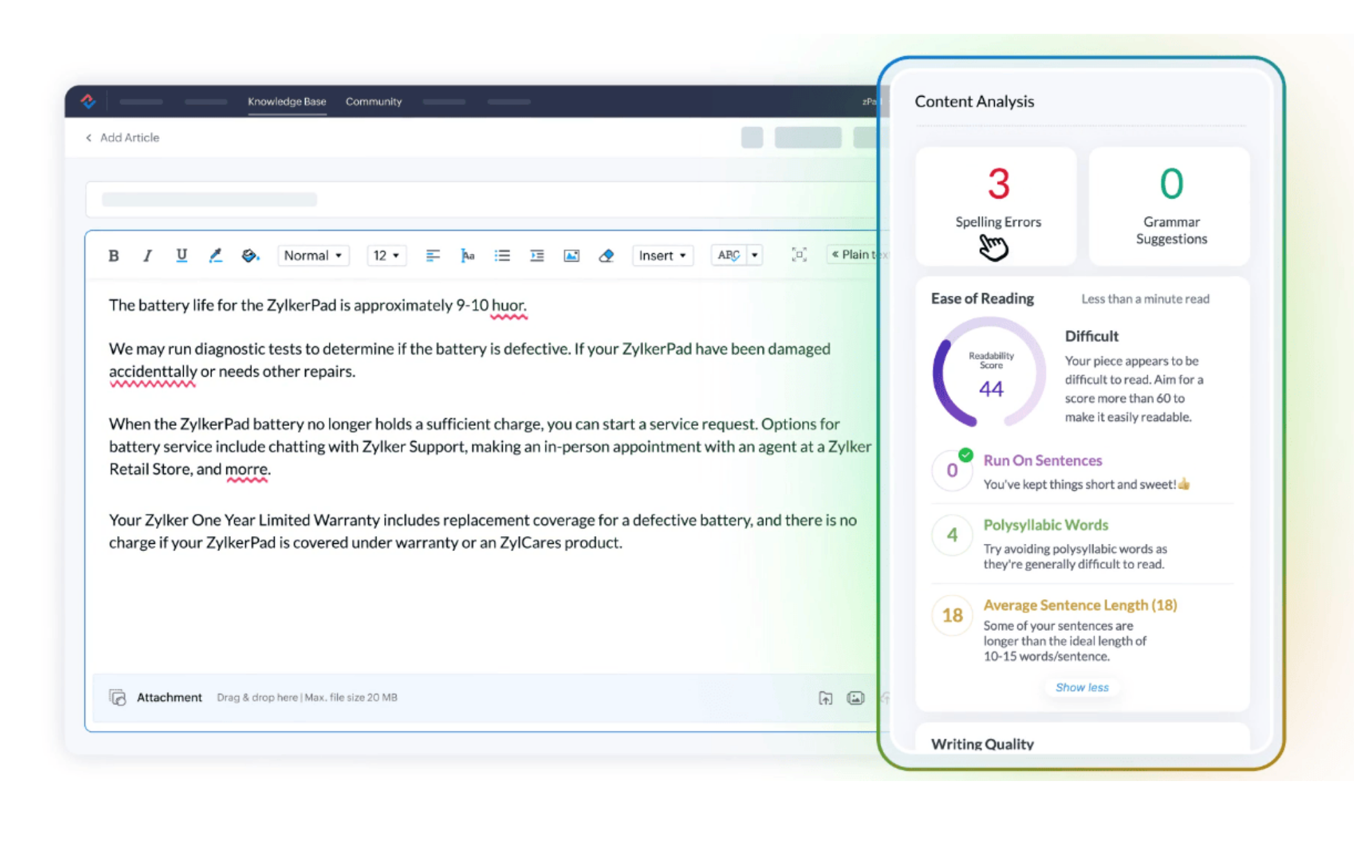The width and height of the screenshot is (1372, 868).
Task: Collapse analysis details via Show less
Action: point(1082,687)
